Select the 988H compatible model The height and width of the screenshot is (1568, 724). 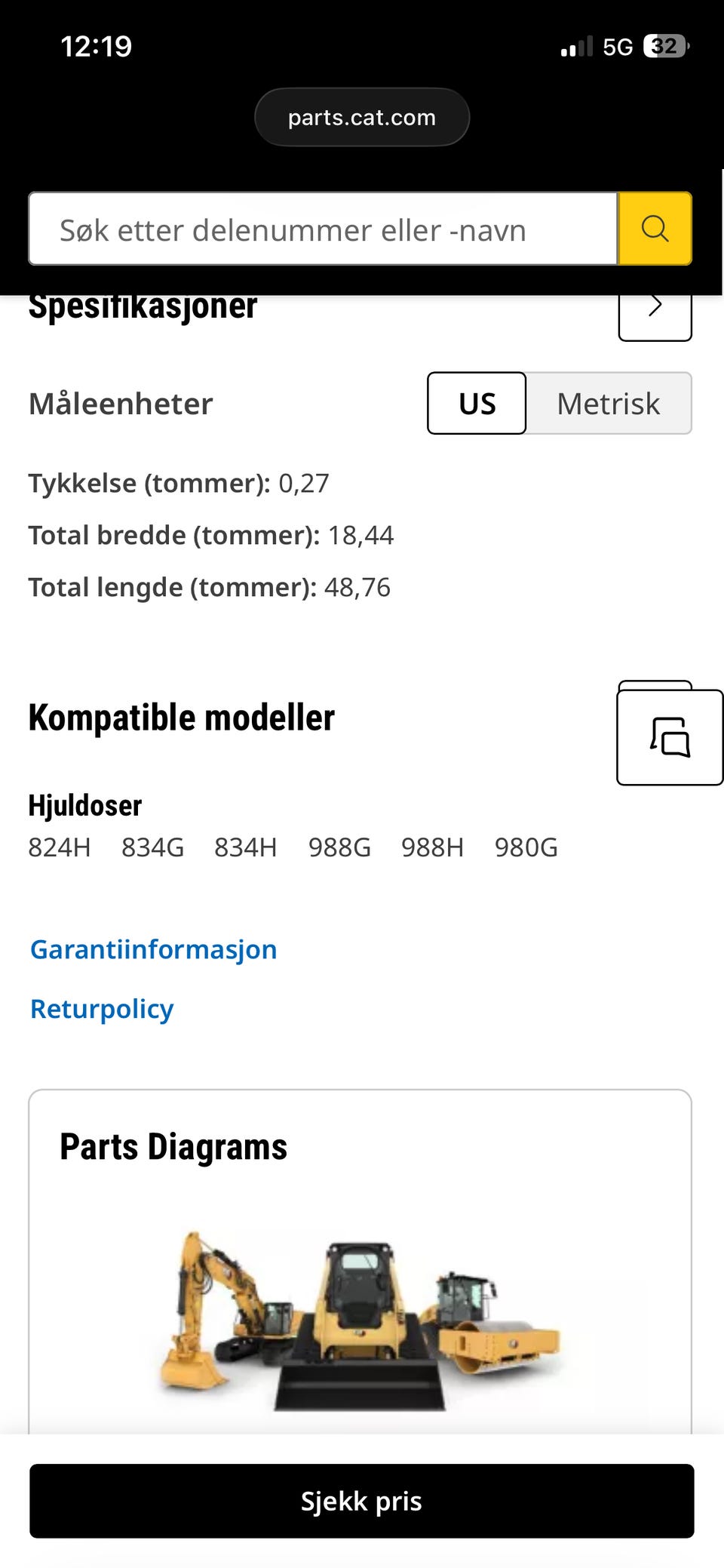click(x=432, y=848)
